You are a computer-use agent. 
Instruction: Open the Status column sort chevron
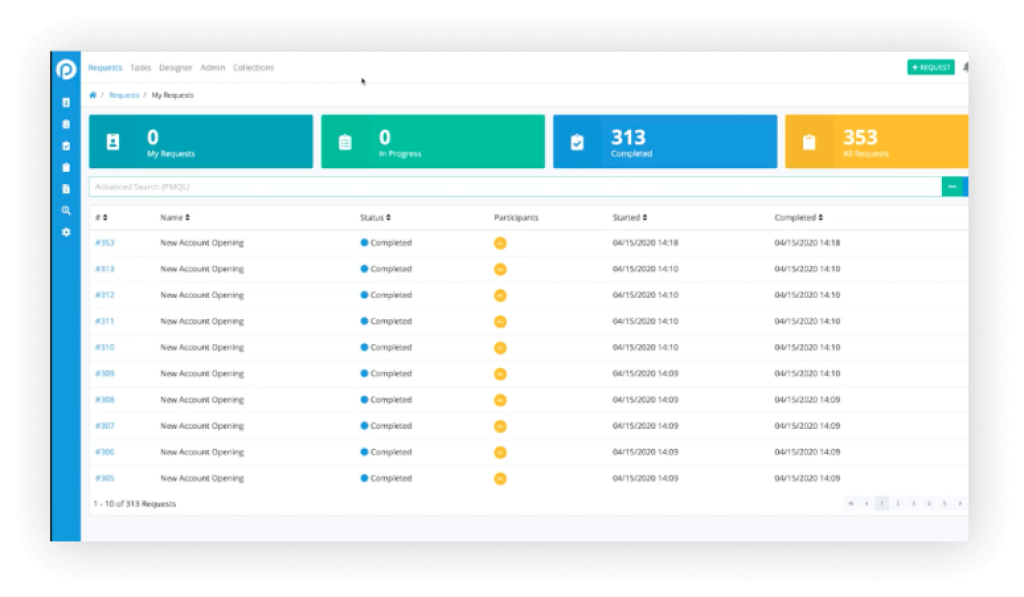pos(387,217)
